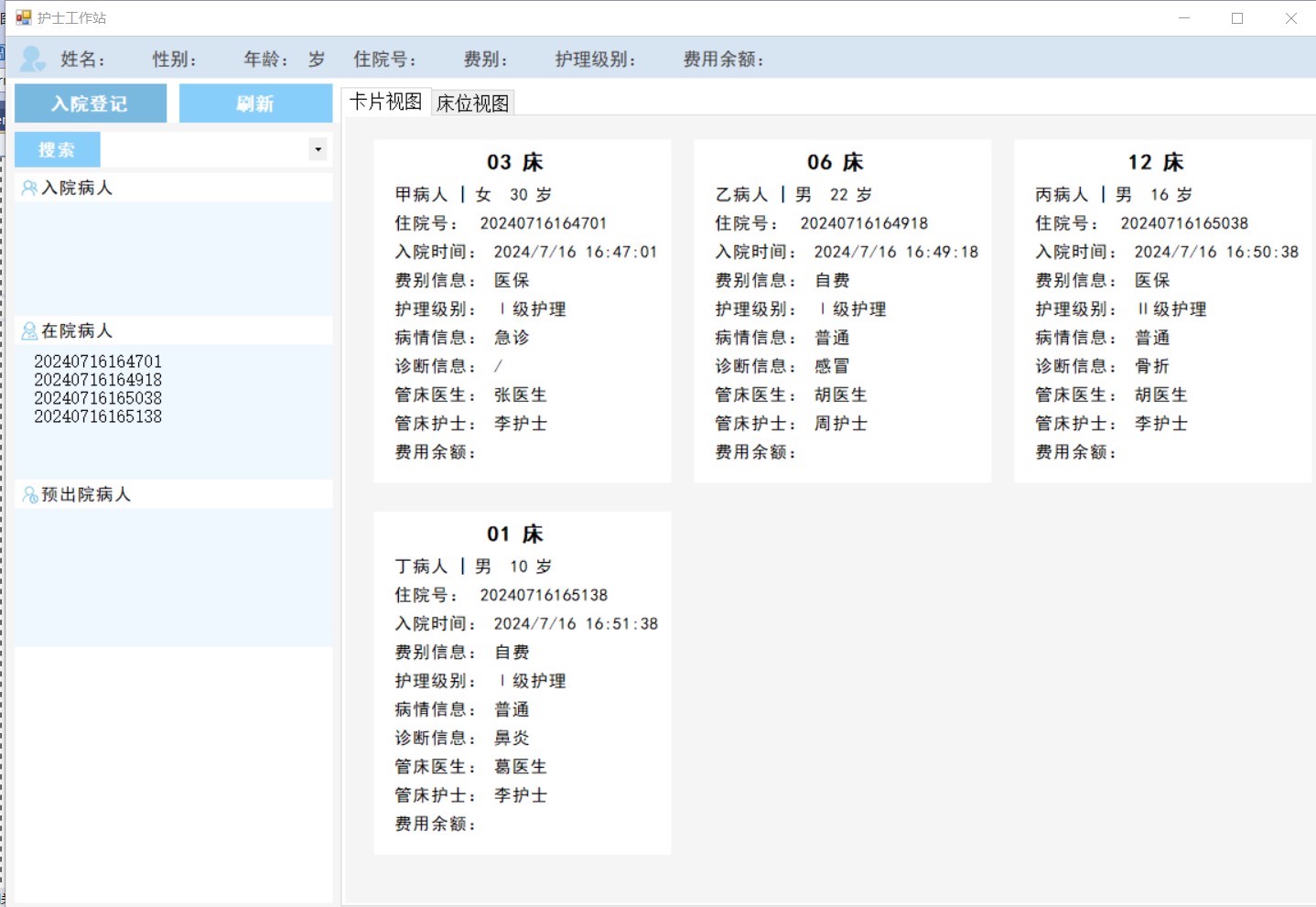Select inpatient record 20240716164701
Image resolution: width=1316 pixels, height=907 pixels.
pos(98,362)
